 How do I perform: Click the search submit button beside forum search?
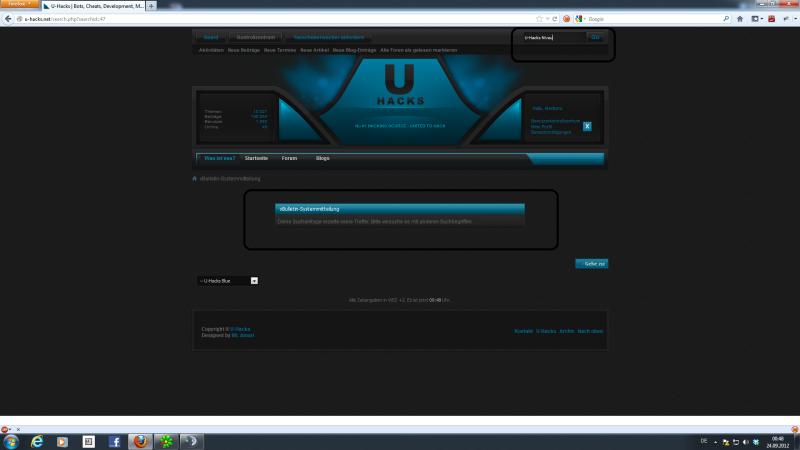(595, 37)
